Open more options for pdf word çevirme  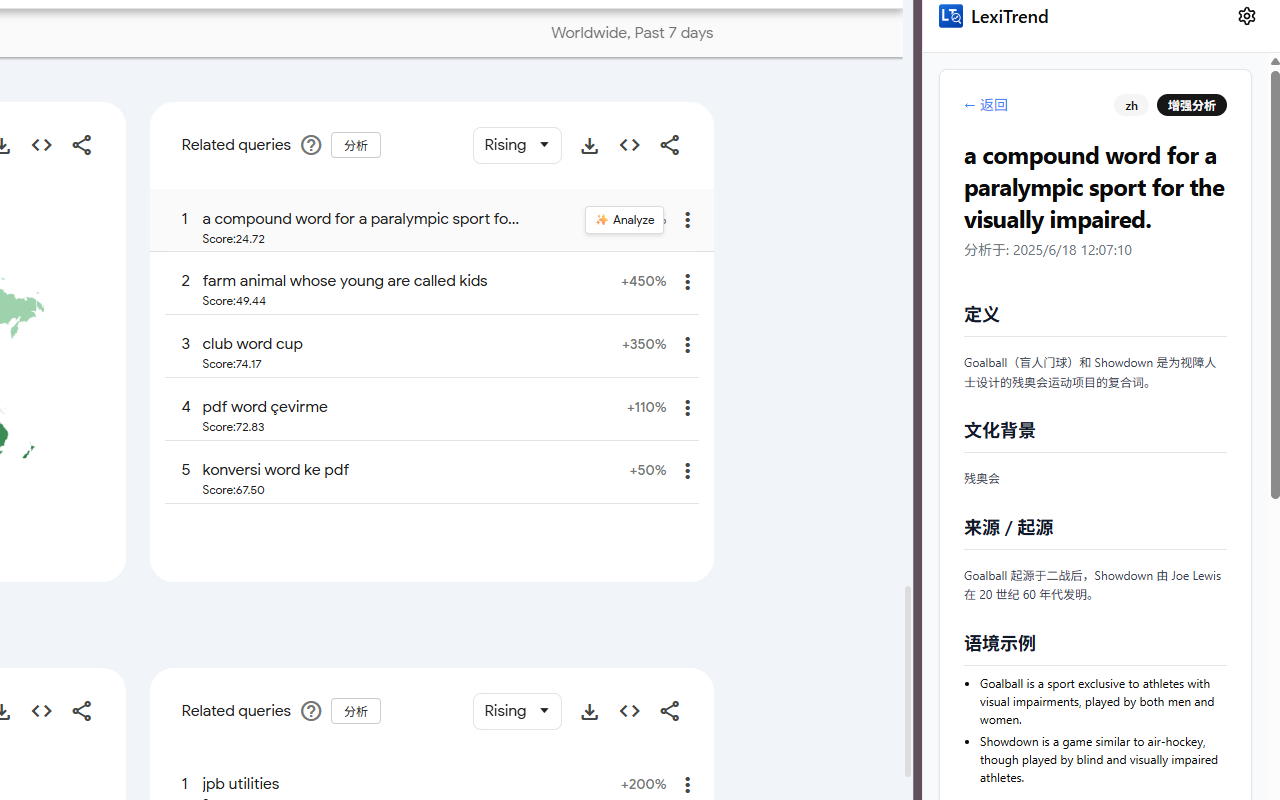(x=687, y=408)
